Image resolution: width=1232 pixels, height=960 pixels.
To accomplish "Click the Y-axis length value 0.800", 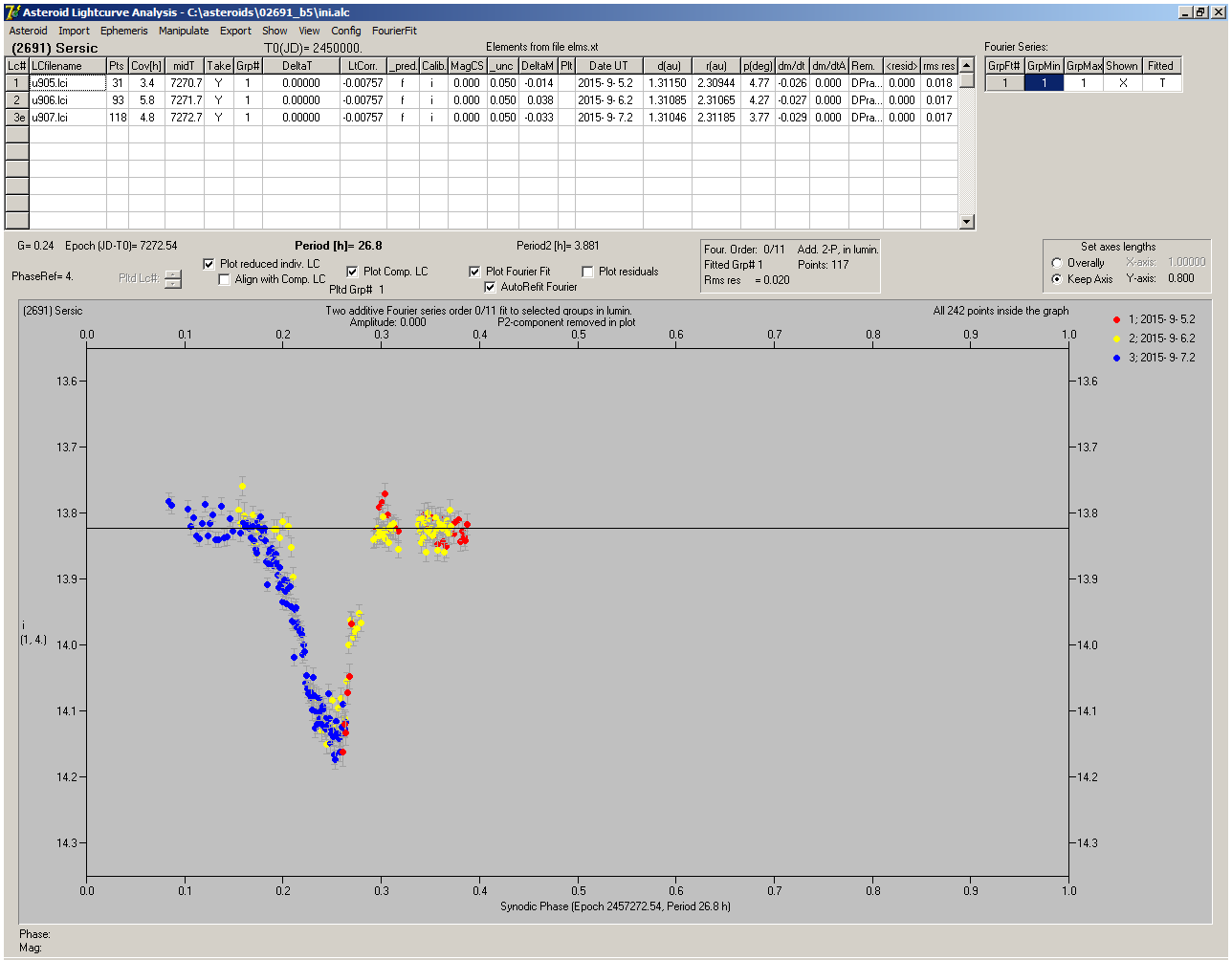I will point(1181,278).
